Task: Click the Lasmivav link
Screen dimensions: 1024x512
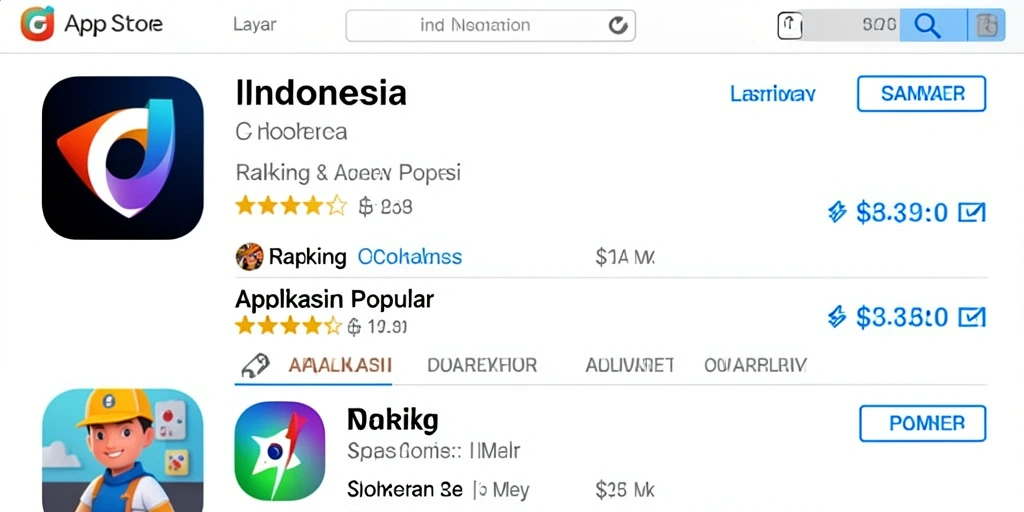Action: [773, 95]
